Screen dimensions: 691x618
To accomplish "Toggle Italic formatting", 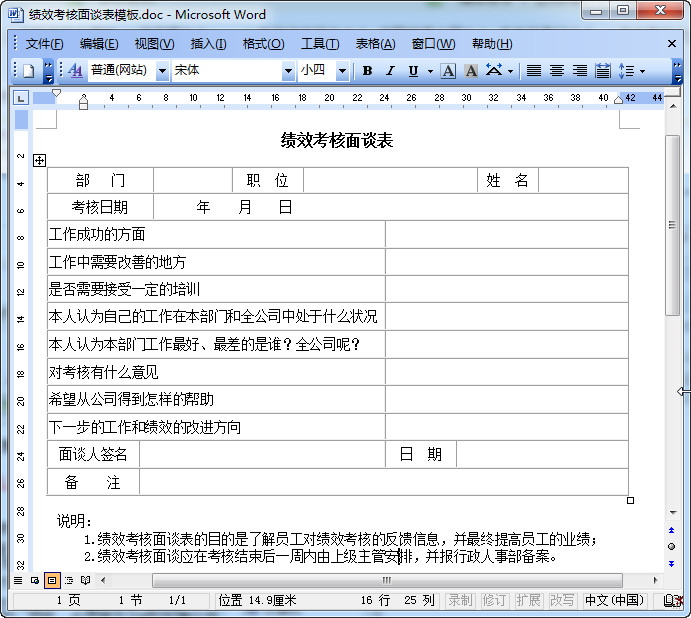I will click(389, 71).
